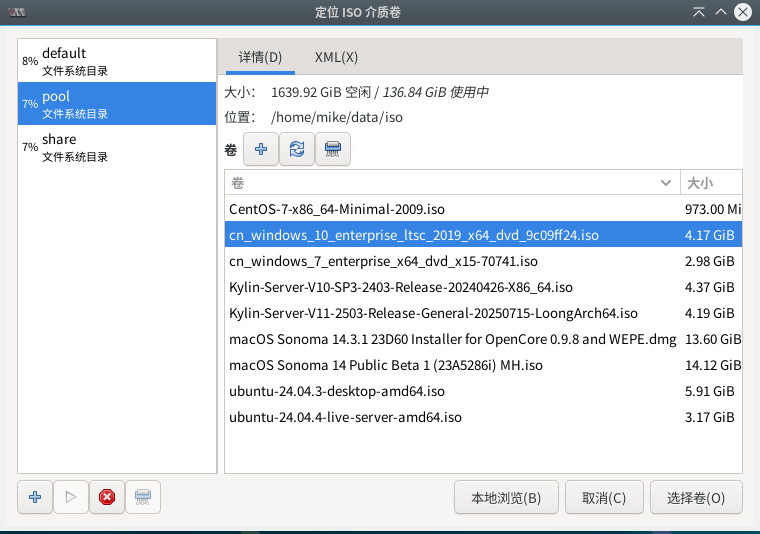Close the ISO media volume dialog
The width and height of the screenshot is (760, 534).
pos(743,12)
